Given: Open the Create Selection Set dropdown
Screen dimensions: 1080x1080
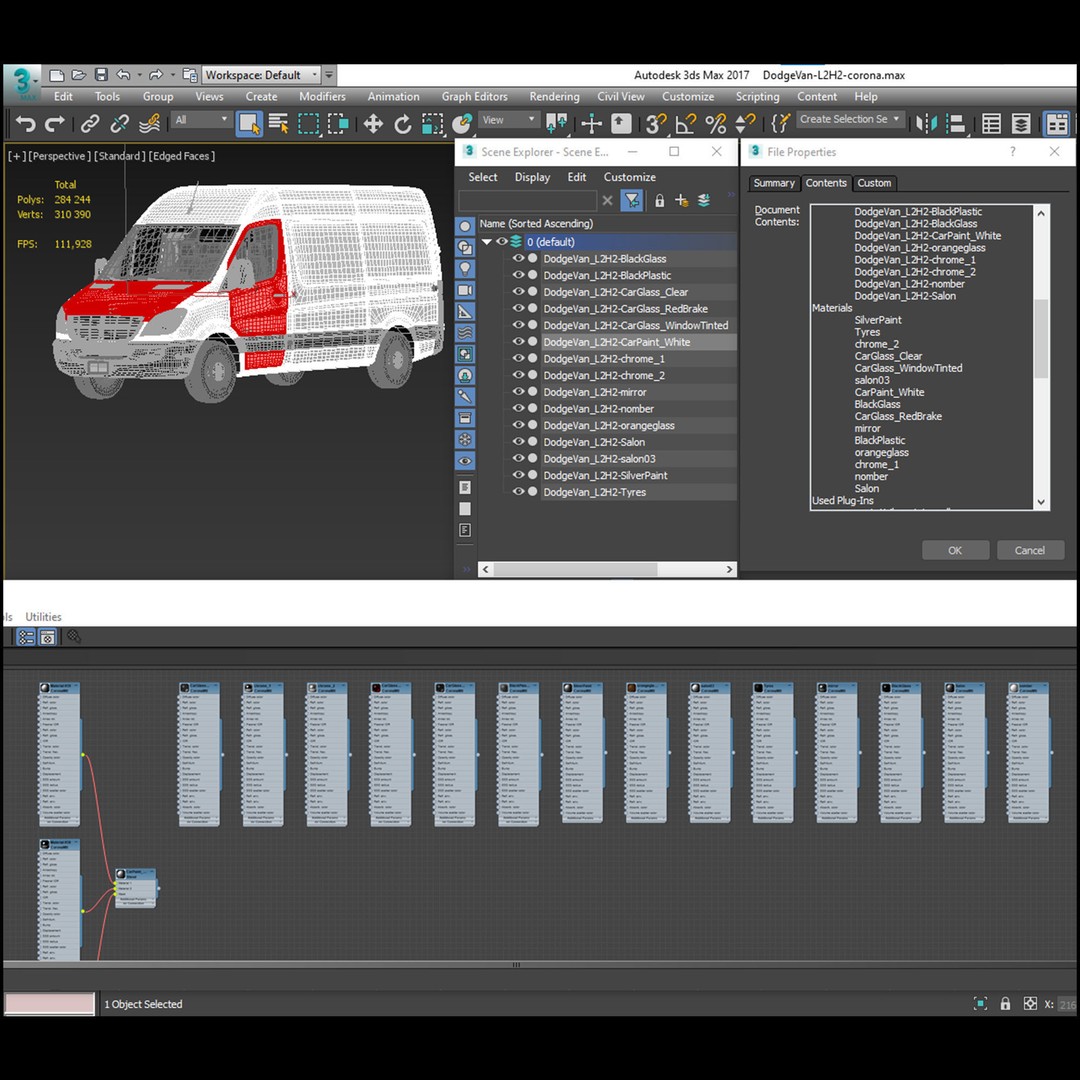Looking at the screenshot, I should coord(850,119).
